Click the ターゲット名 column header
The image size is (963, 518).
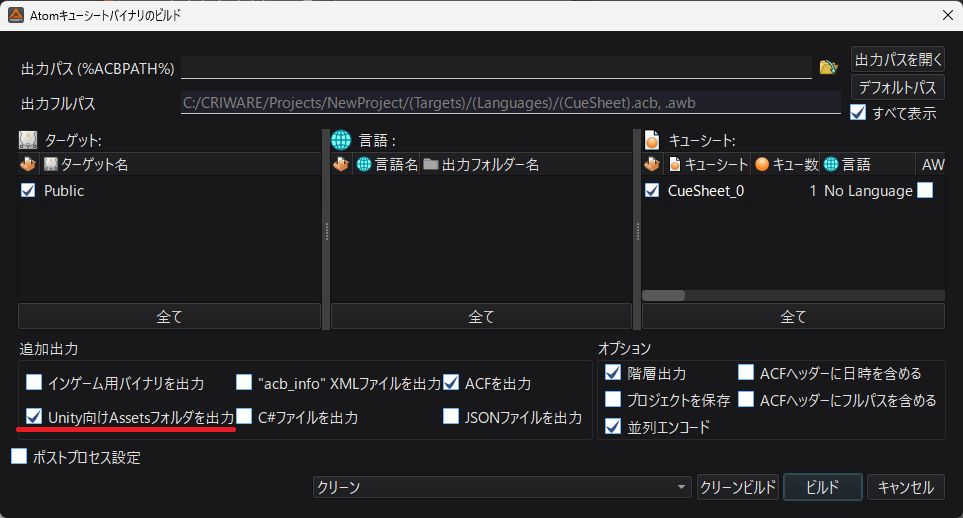click(180, 164)
